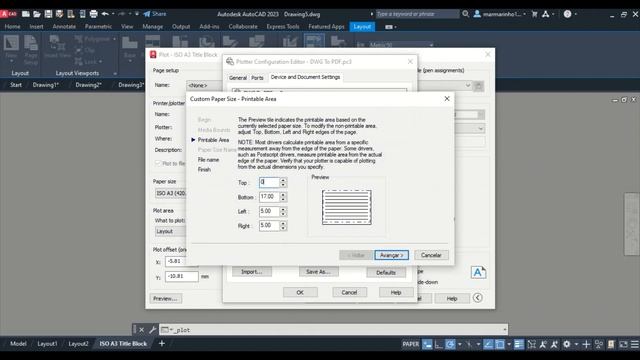Click Plot offset Y field in Plot dialog
Image resolution: width=640 pixels, height=360 pixels.
(181, 276)
